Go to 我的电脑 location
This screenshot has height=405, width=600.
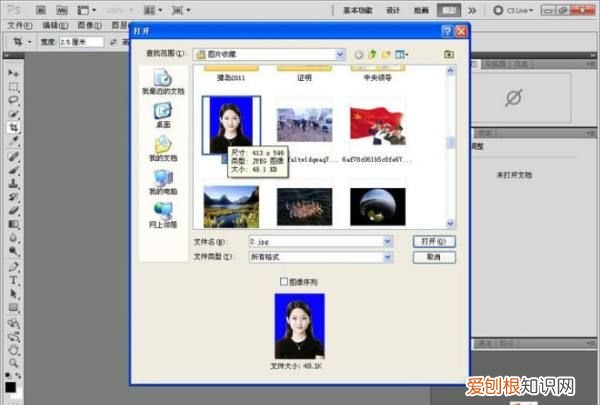[x=163, y=182]
